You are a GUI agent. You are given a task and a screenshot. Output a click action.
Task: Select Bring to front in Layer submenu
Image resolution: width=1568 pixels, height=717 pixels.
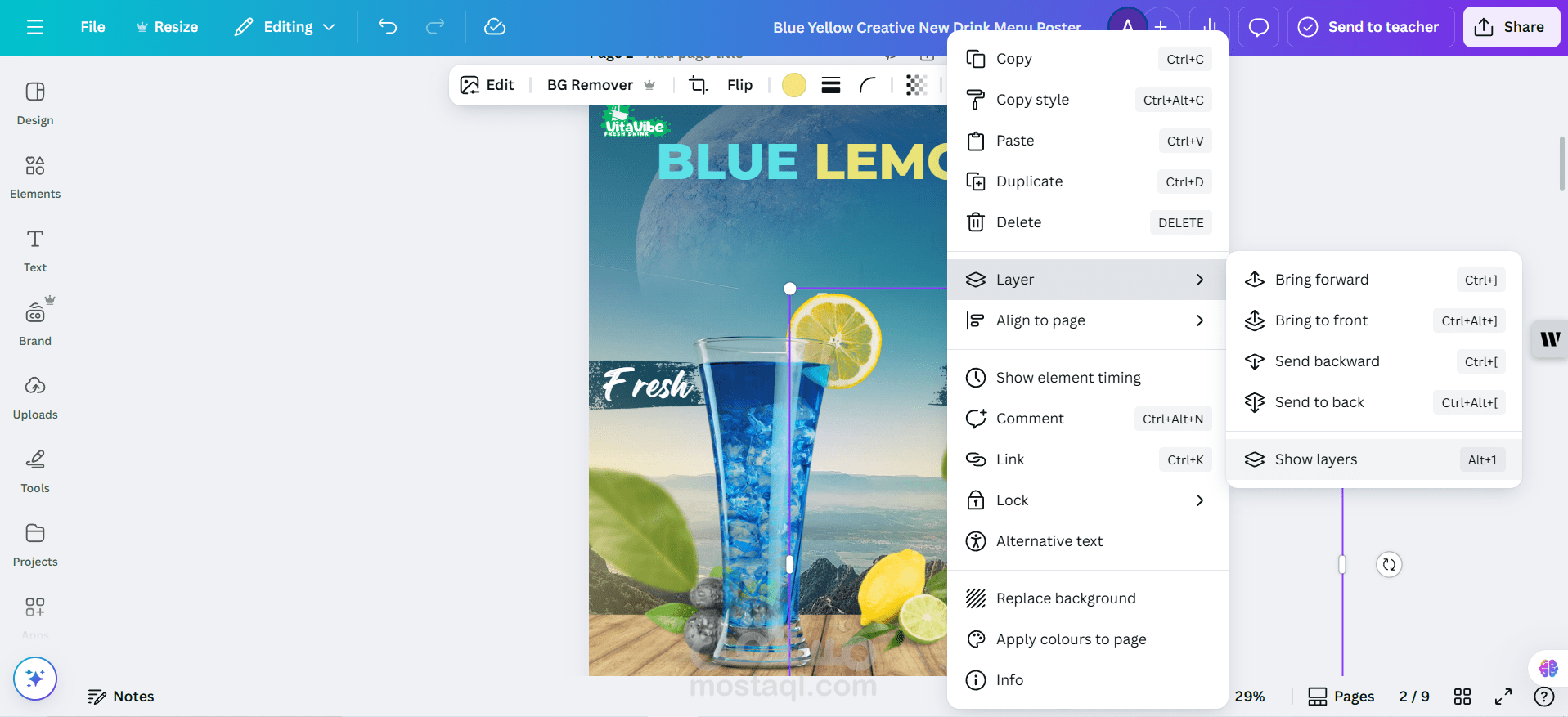(1374, 320)
